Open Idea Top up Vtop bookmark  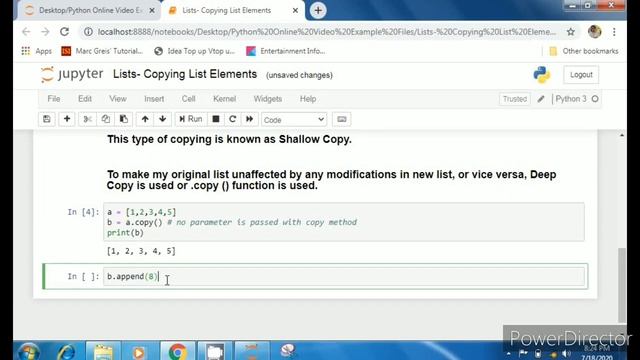click(194, 51)
